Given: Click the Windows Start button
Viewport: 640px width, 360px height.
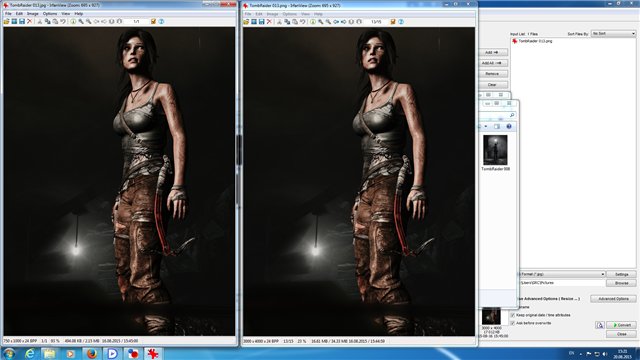Looking at the screenshot, I should click(x=9, y=353).
